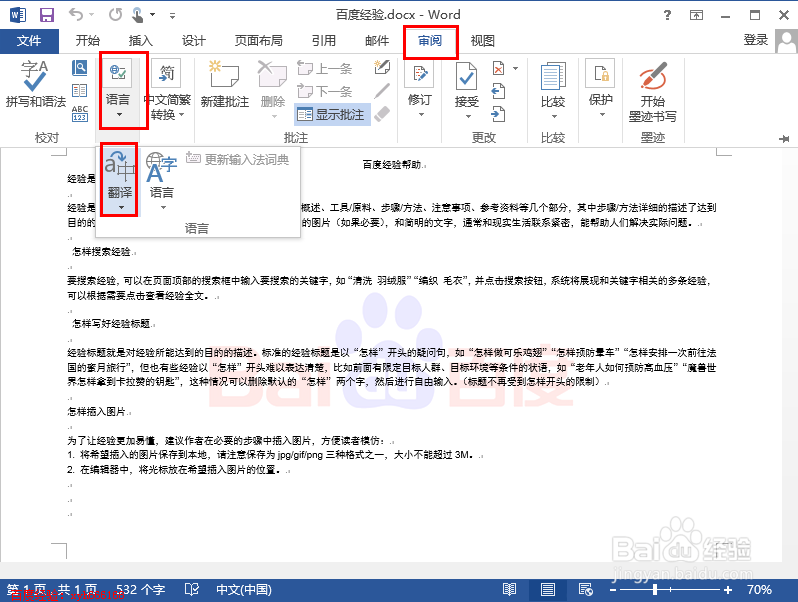Click the zoom out minus button
The width and height of the screenshot is (798, 602).
[613, 590]
